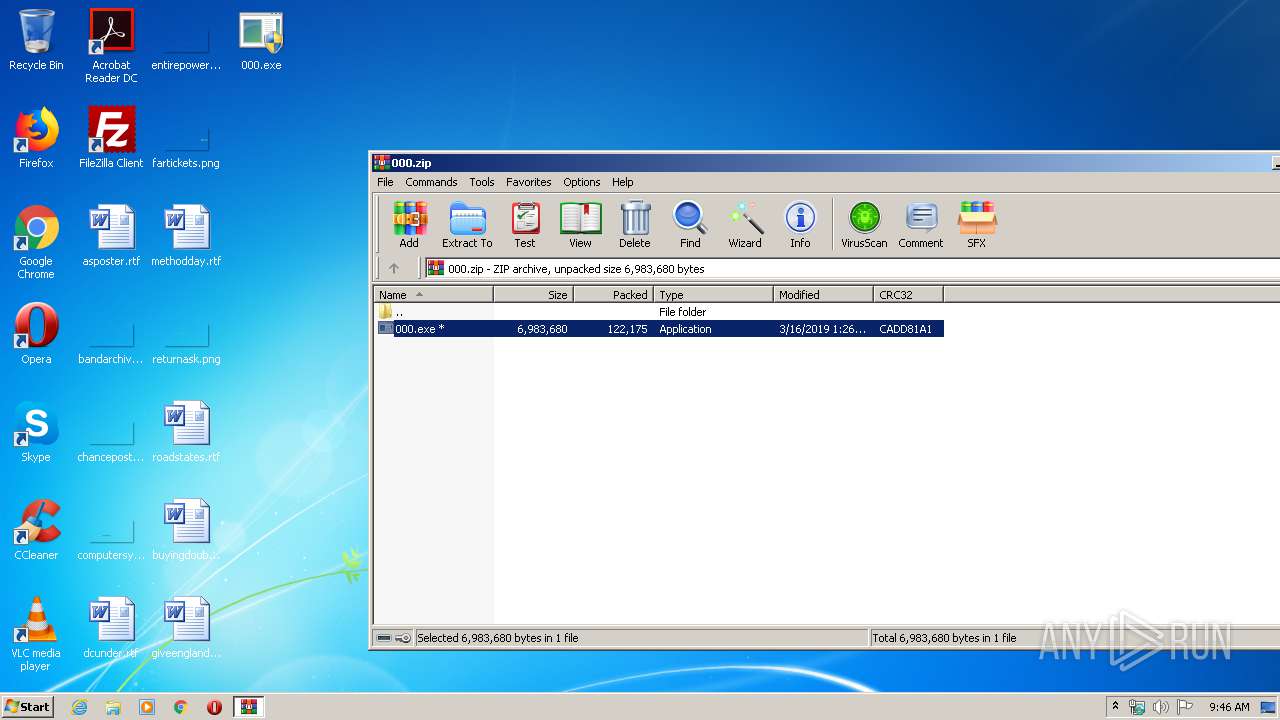This screenshot has height=720, width=1280.
Task: Go up one folder level arrow
Action: click(394, 268)
